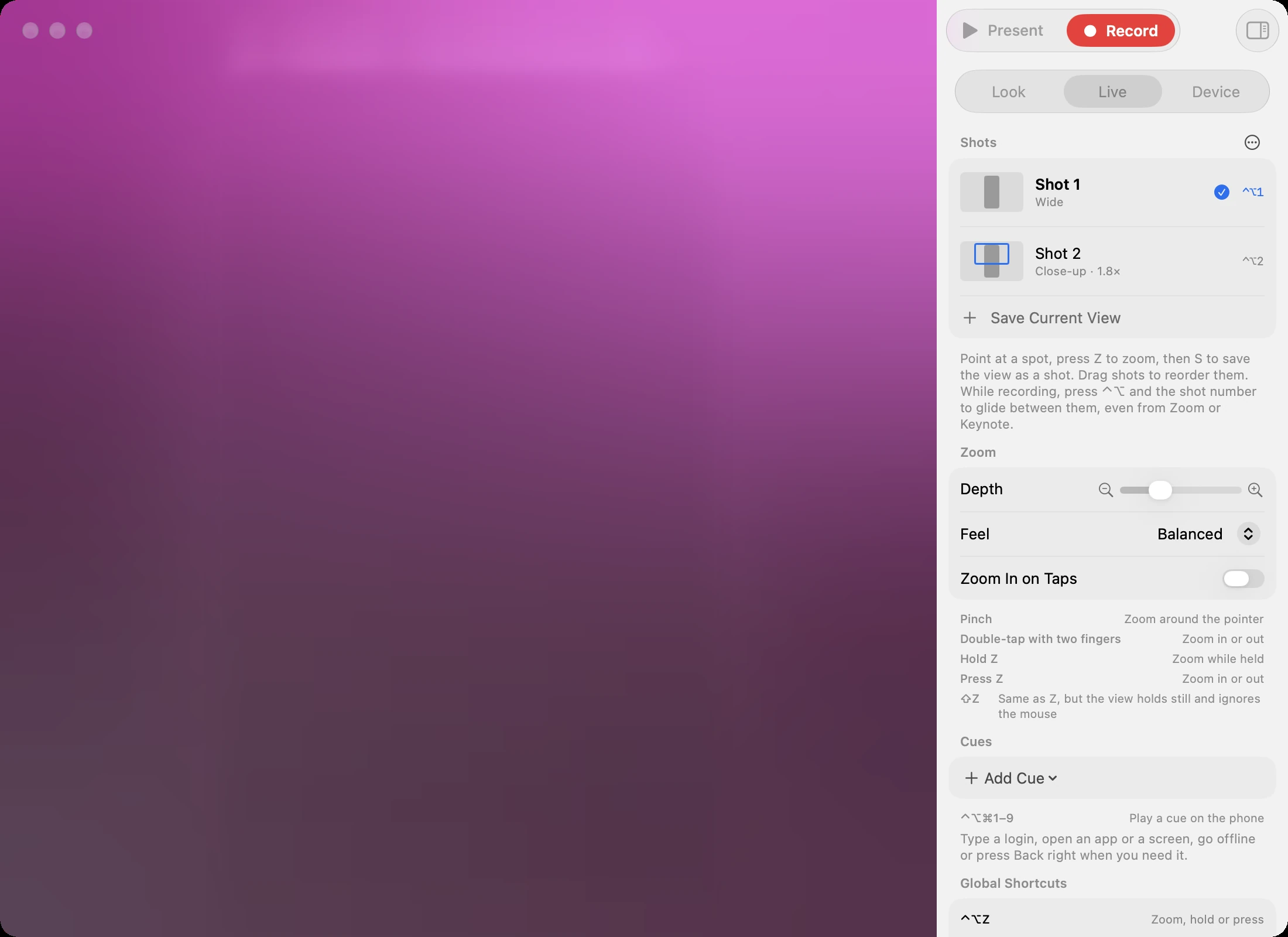Screen dimensions: 1288x937
Task: Click the Present button
Action: pyautogui.click(x=1003, y=30)
